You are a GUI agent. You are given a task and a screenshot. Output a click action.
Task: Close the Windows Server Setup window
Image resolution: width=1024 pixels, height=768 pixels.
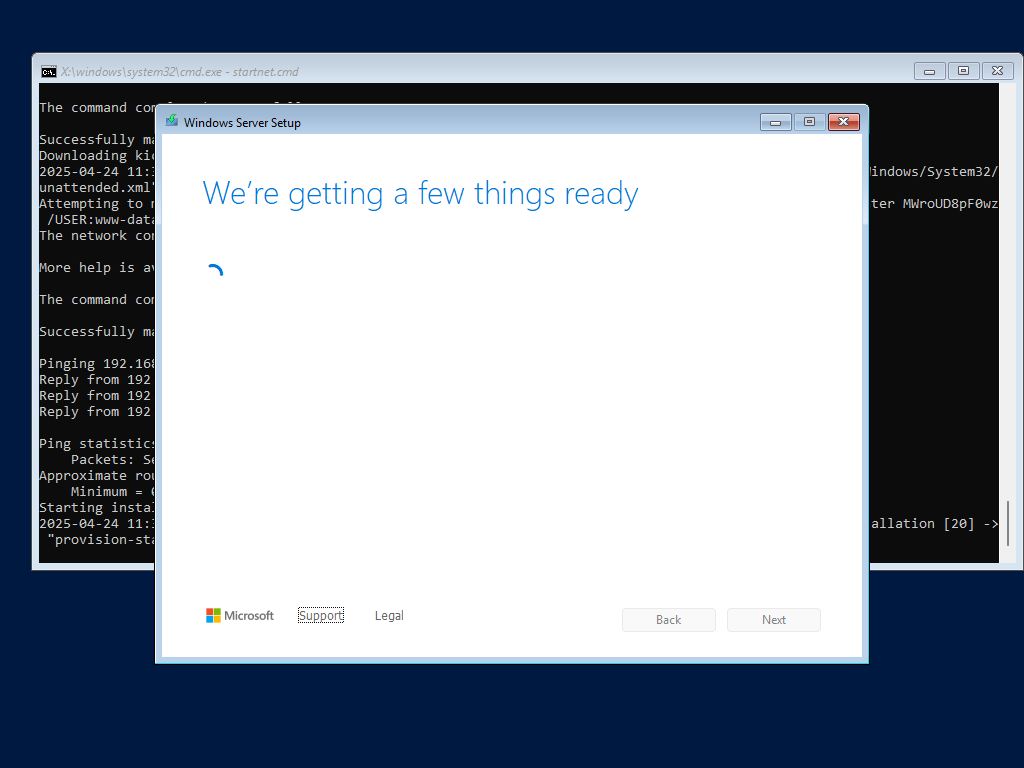tap(844, 122)
